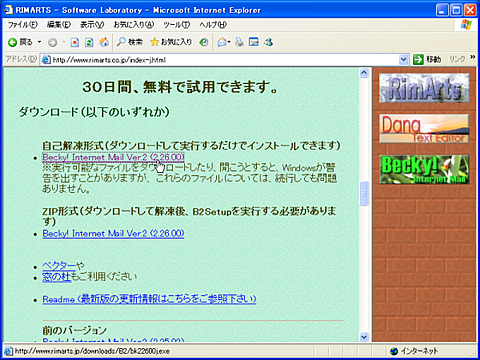The width and height of the screenshot is (480, 360).
Task: Click the Media toolbar icon
Action: [204, 42]
